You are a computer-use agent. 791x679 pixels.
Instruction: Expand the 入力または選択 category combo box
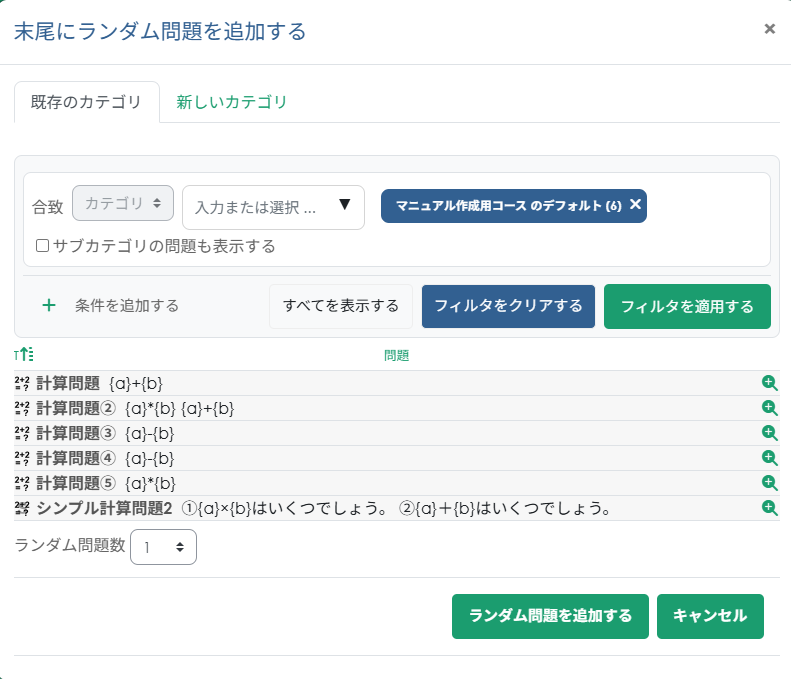pos(344,205)
